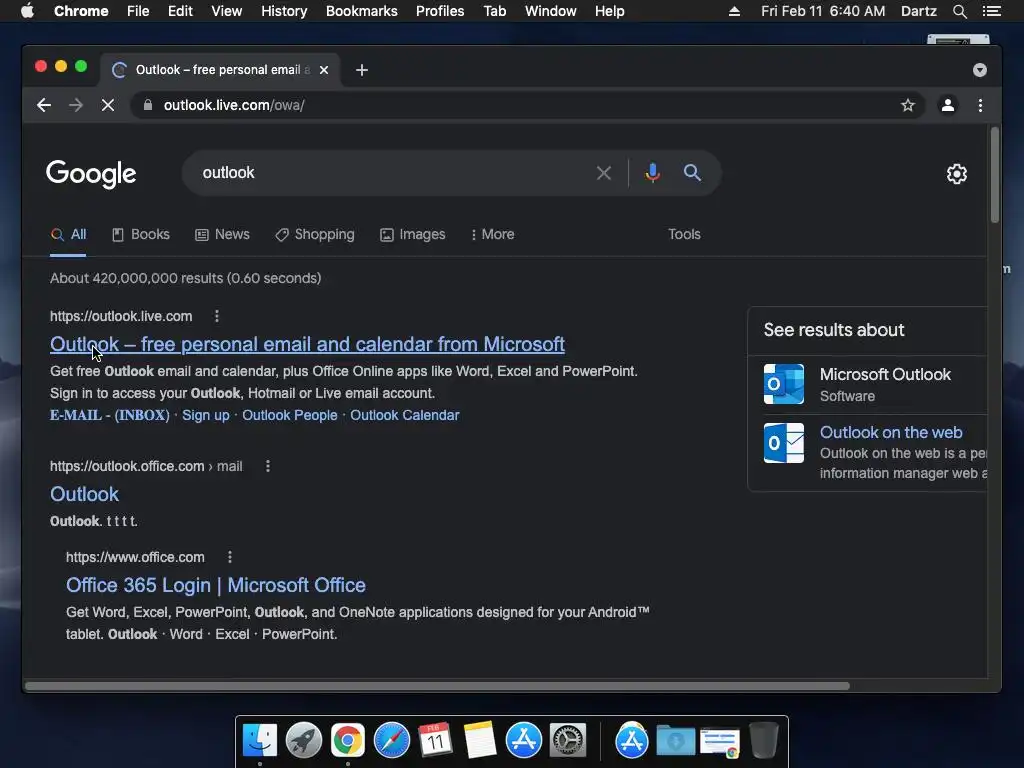Switch to the Books tab
The width and height of the screenshot is (1024, 768).
click(x=141, y=234)
